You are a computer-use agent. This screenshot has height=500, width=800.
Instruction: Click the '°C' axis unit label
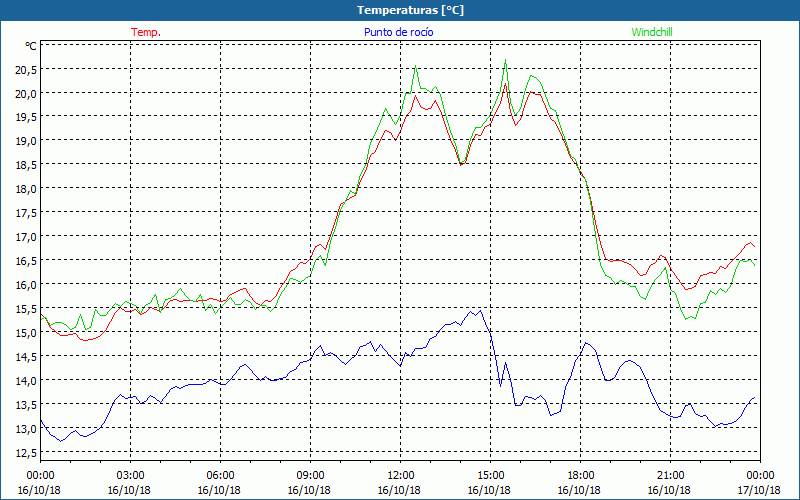coord(31,46)
